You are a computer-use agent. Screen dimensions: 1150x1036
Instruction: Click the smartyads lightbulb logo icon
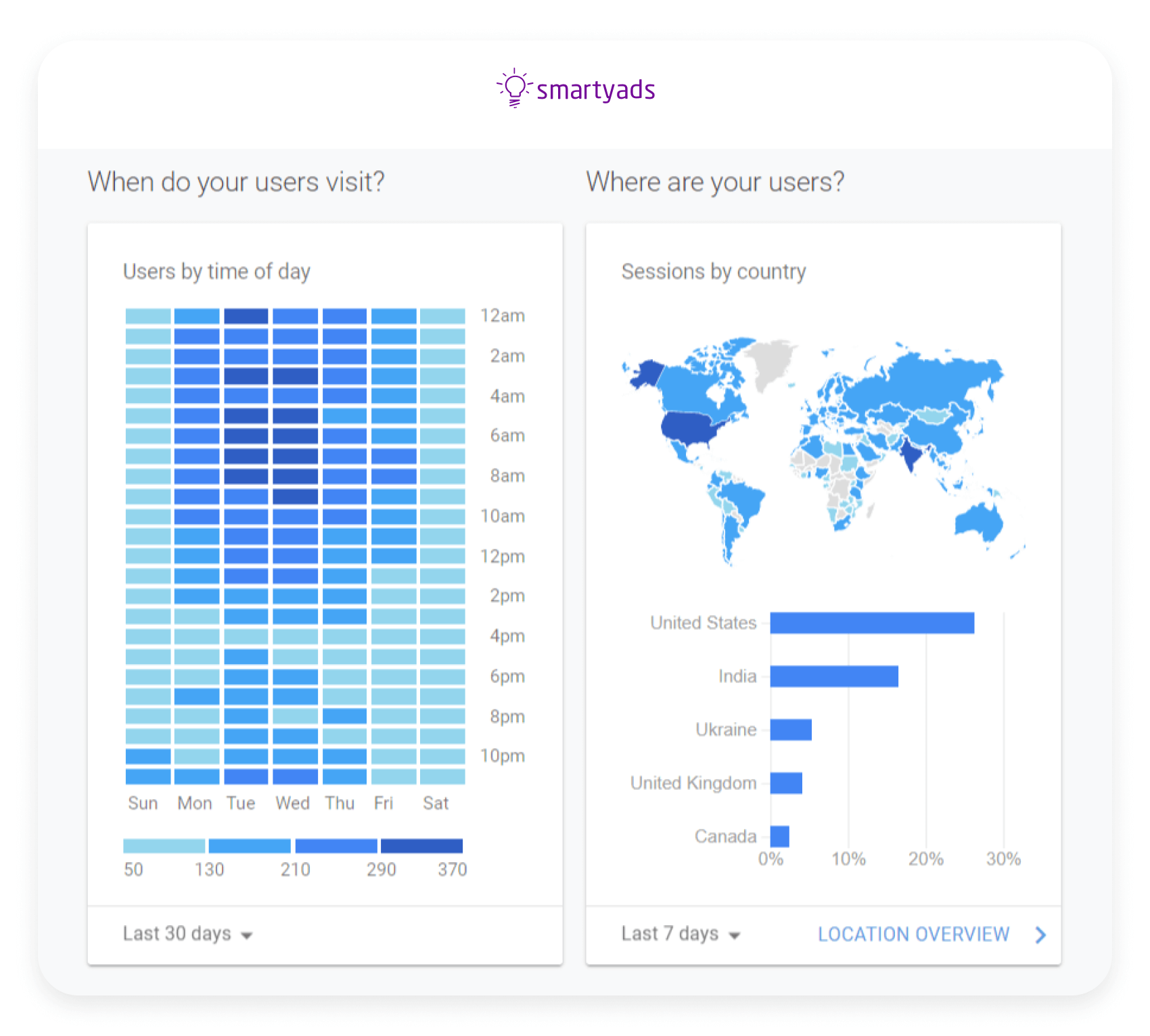point(515,88)
